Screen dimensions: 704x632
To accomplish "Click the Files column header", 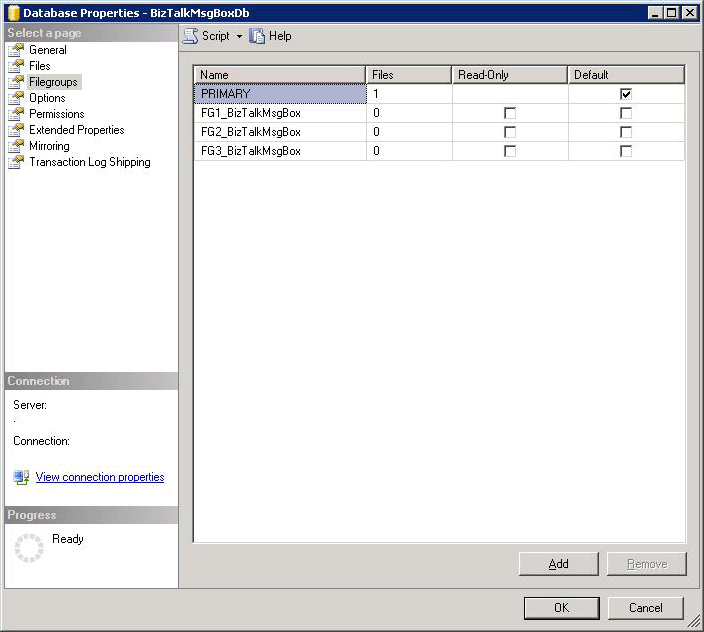I will [x=409, y=75].
